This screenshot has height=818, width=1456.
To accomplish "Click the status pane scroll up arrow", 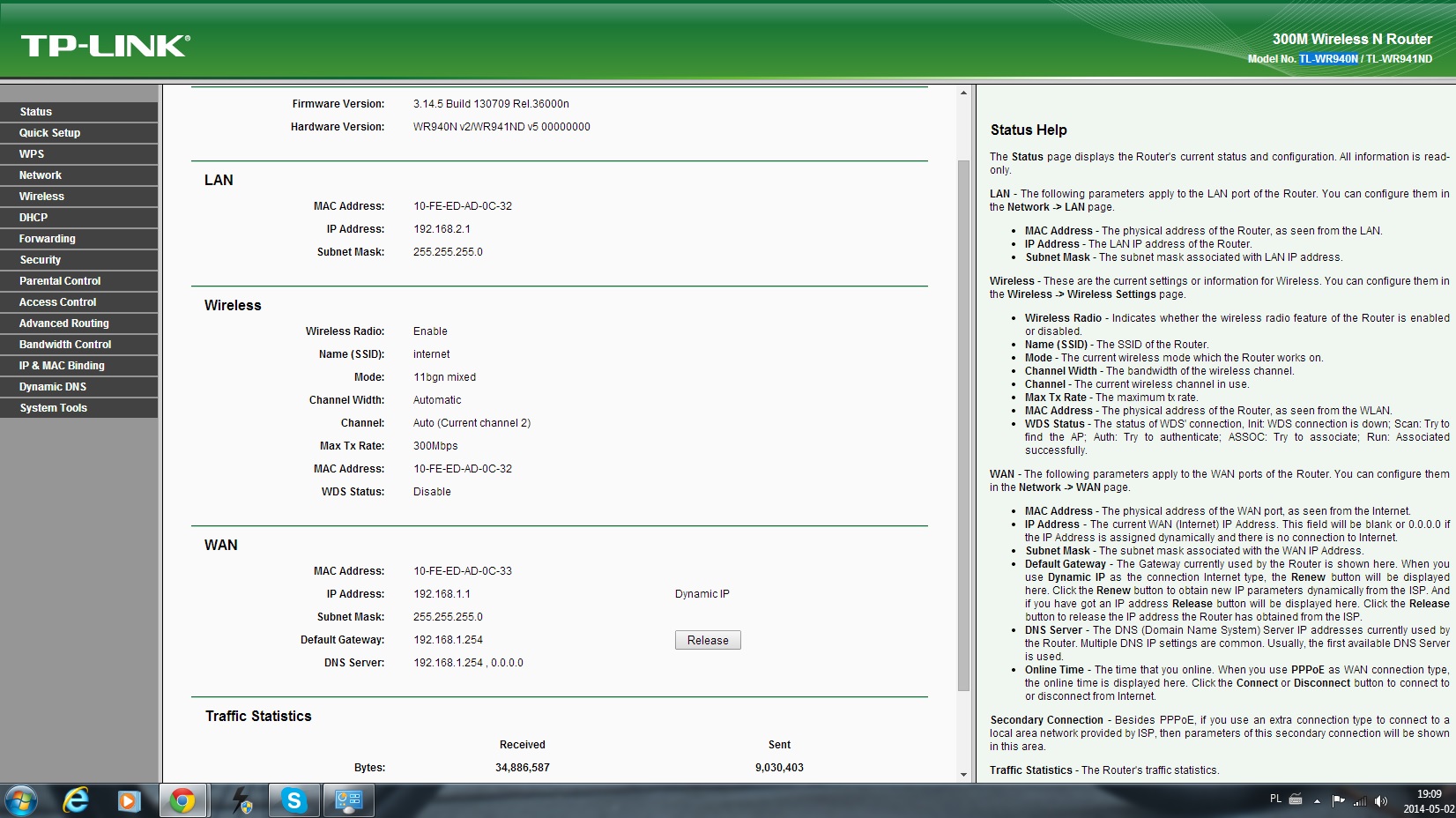I will pyautogui.click(x=963, y=93).
